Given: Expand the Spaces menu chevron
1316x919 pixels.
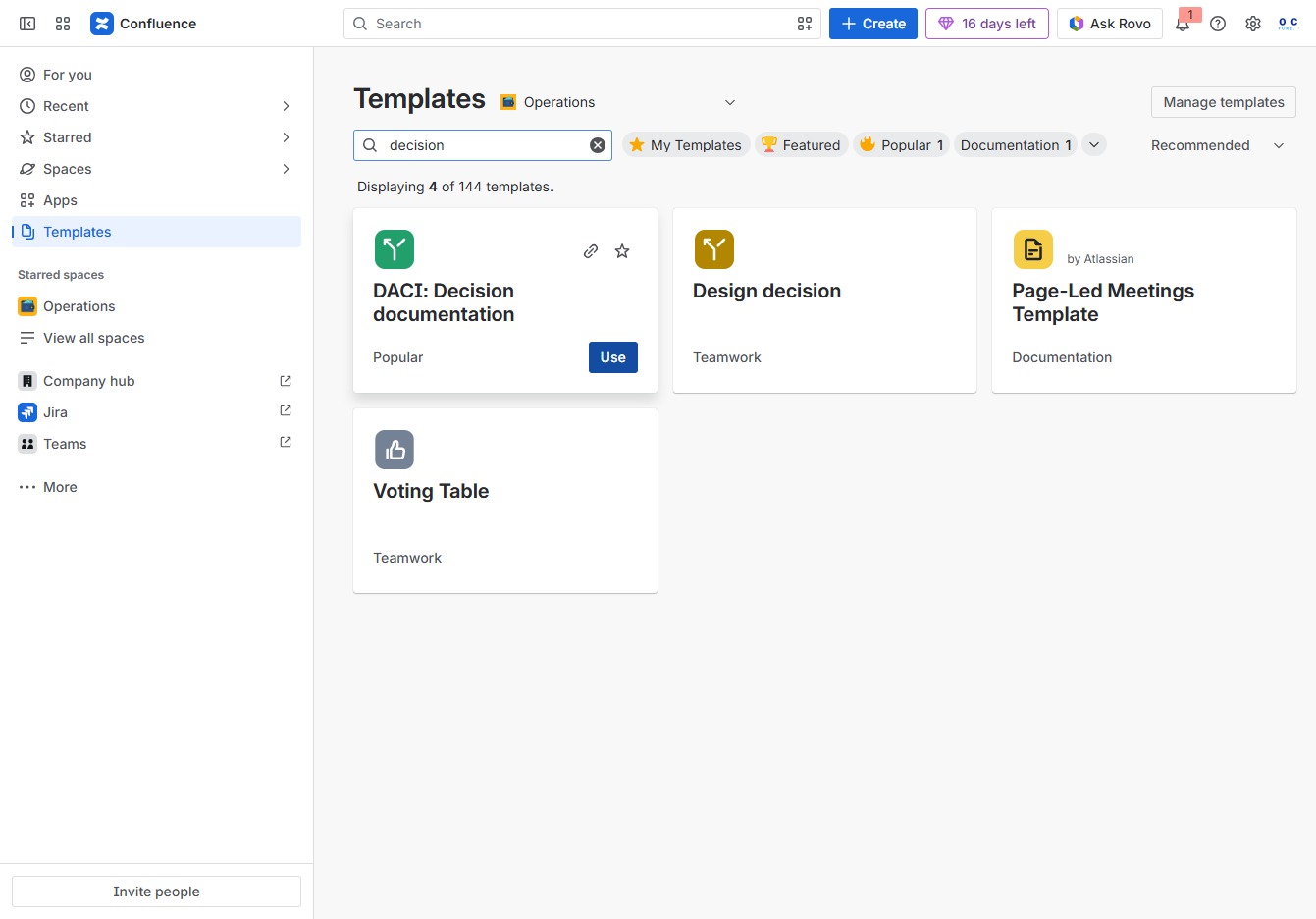Looking at the screenshot, I should (x=286, y=169).
